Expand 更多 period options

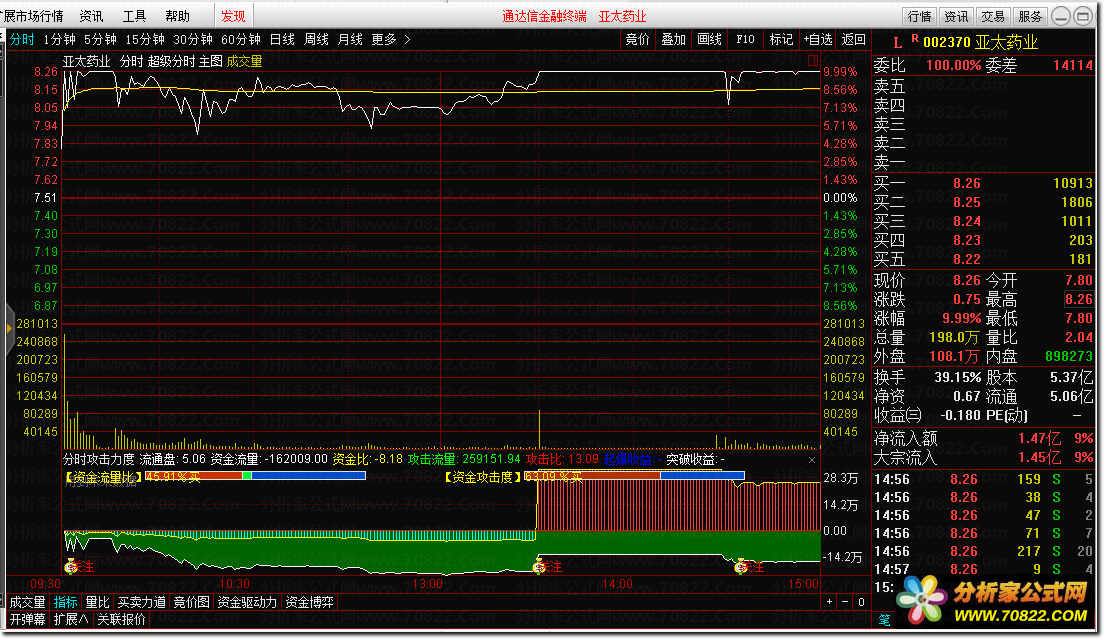click(390, 40)
